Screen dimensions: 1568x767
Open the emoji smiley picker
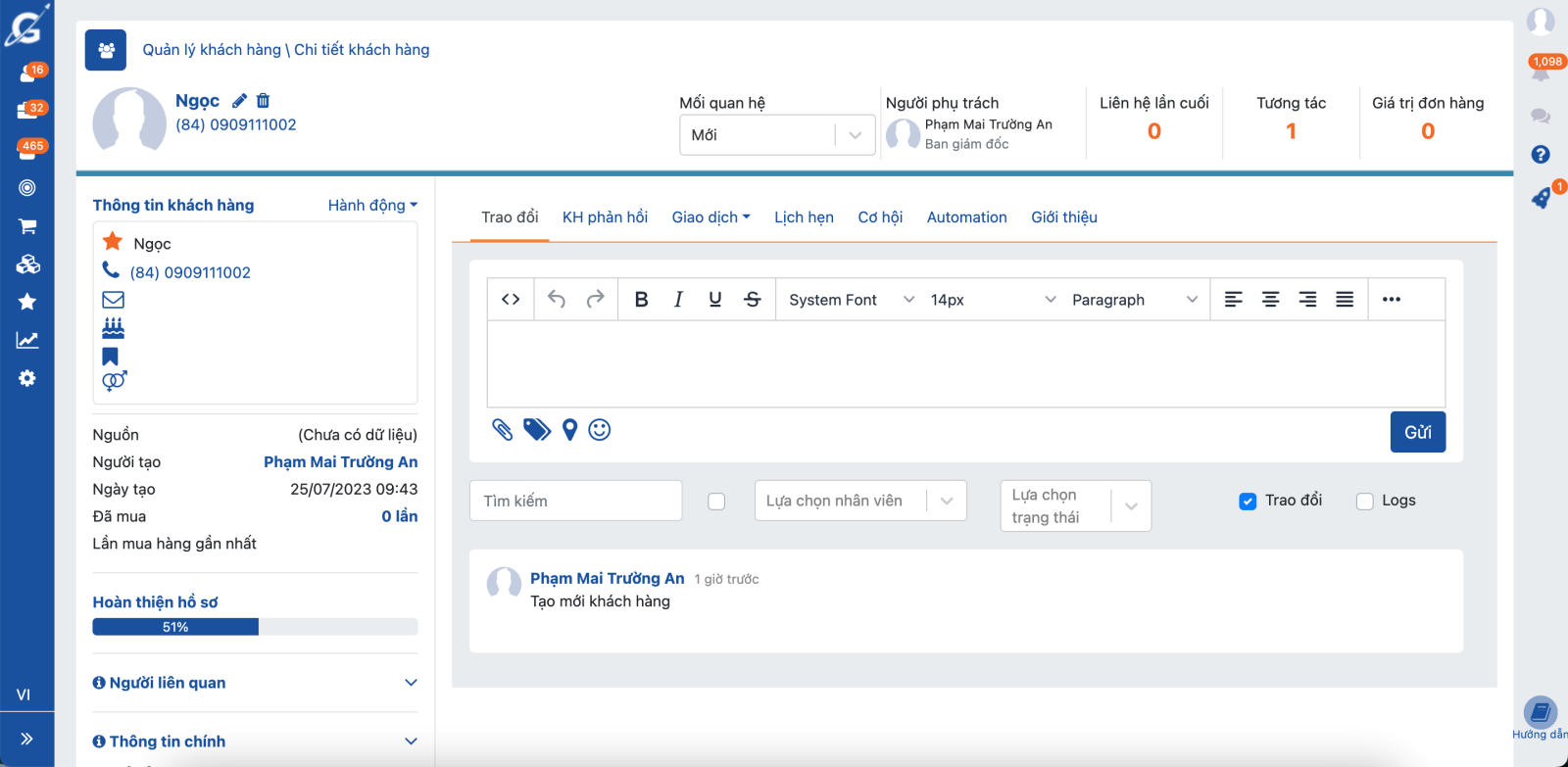point(600,430)
